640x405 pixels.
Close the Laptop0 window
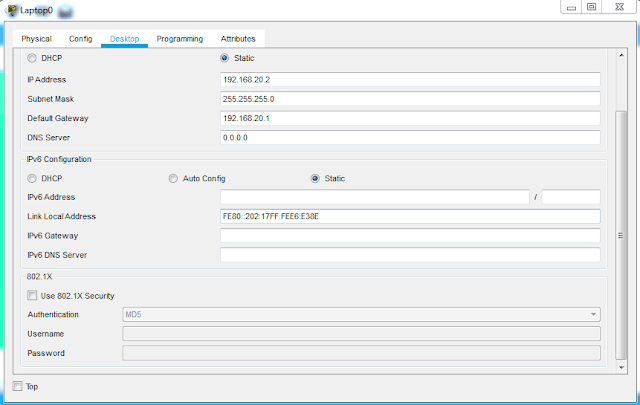pyautogui.click(x=619, y=7)
